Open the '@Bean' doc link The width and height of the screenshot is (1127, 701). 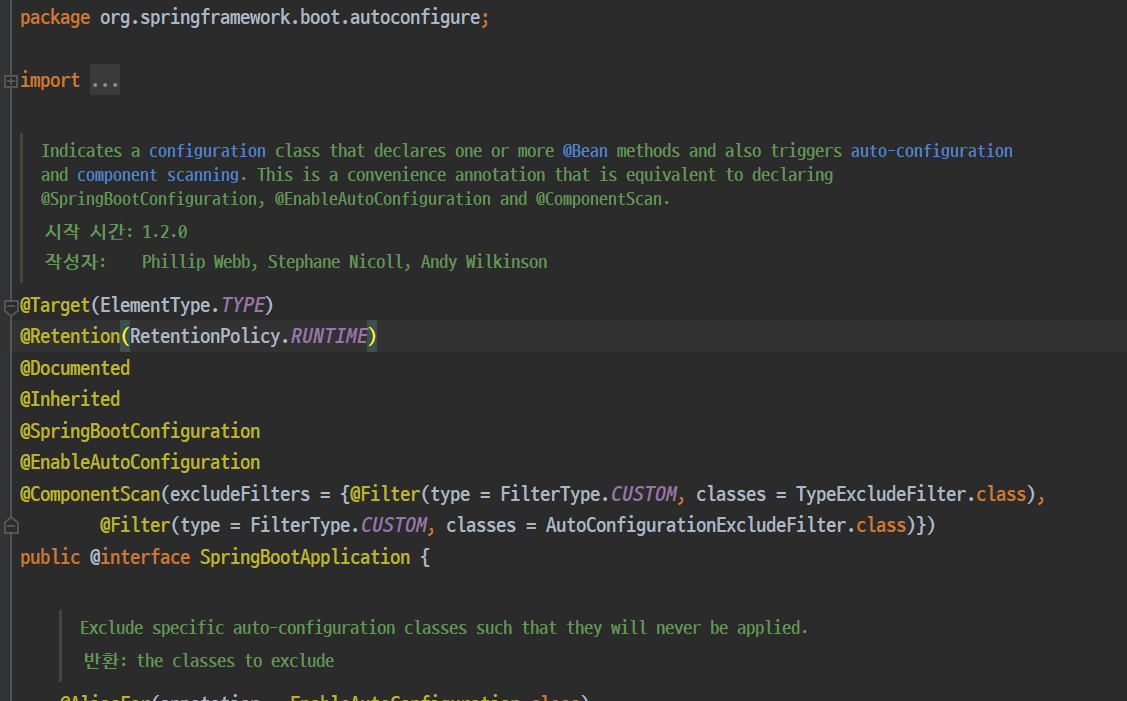click(585, 151)
